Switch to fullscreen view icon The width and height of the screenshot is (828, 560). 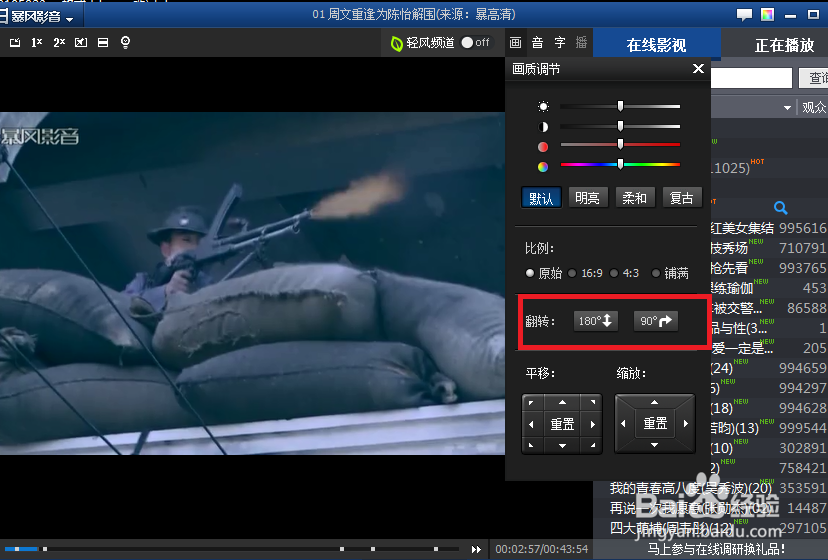(81, 42)
